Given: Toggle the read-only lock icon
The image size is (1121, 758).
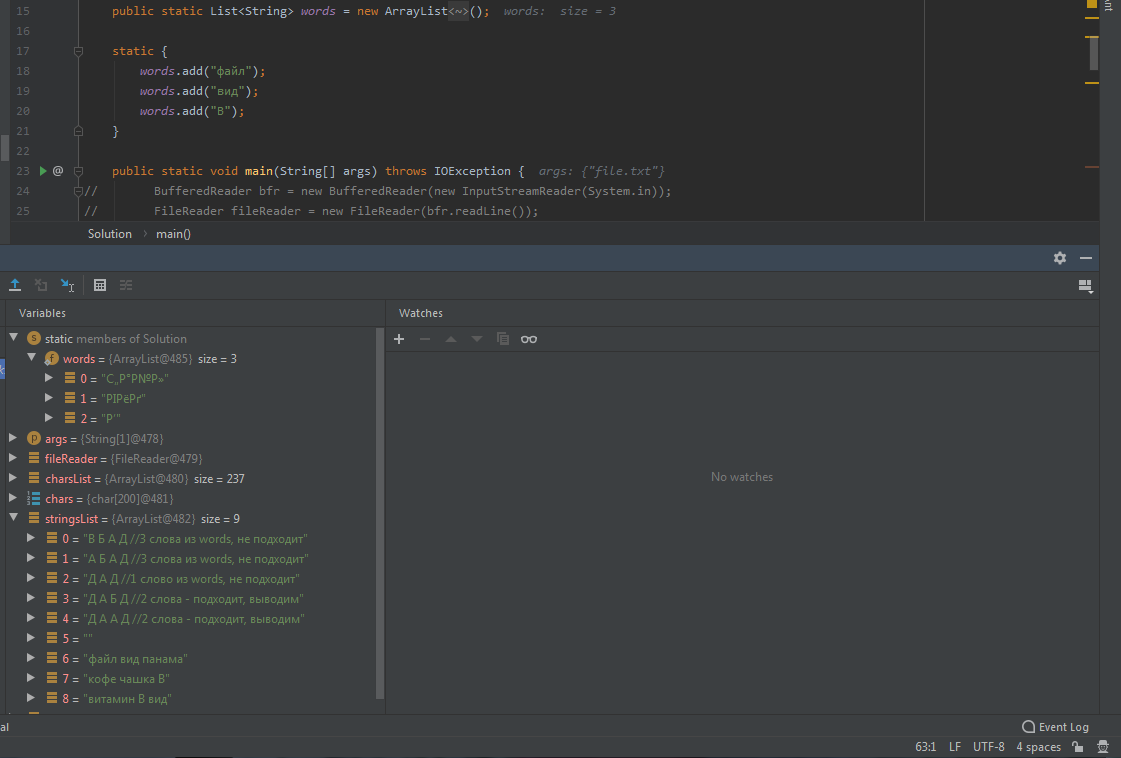Looking at the screenshot, I should [1078, 747].
